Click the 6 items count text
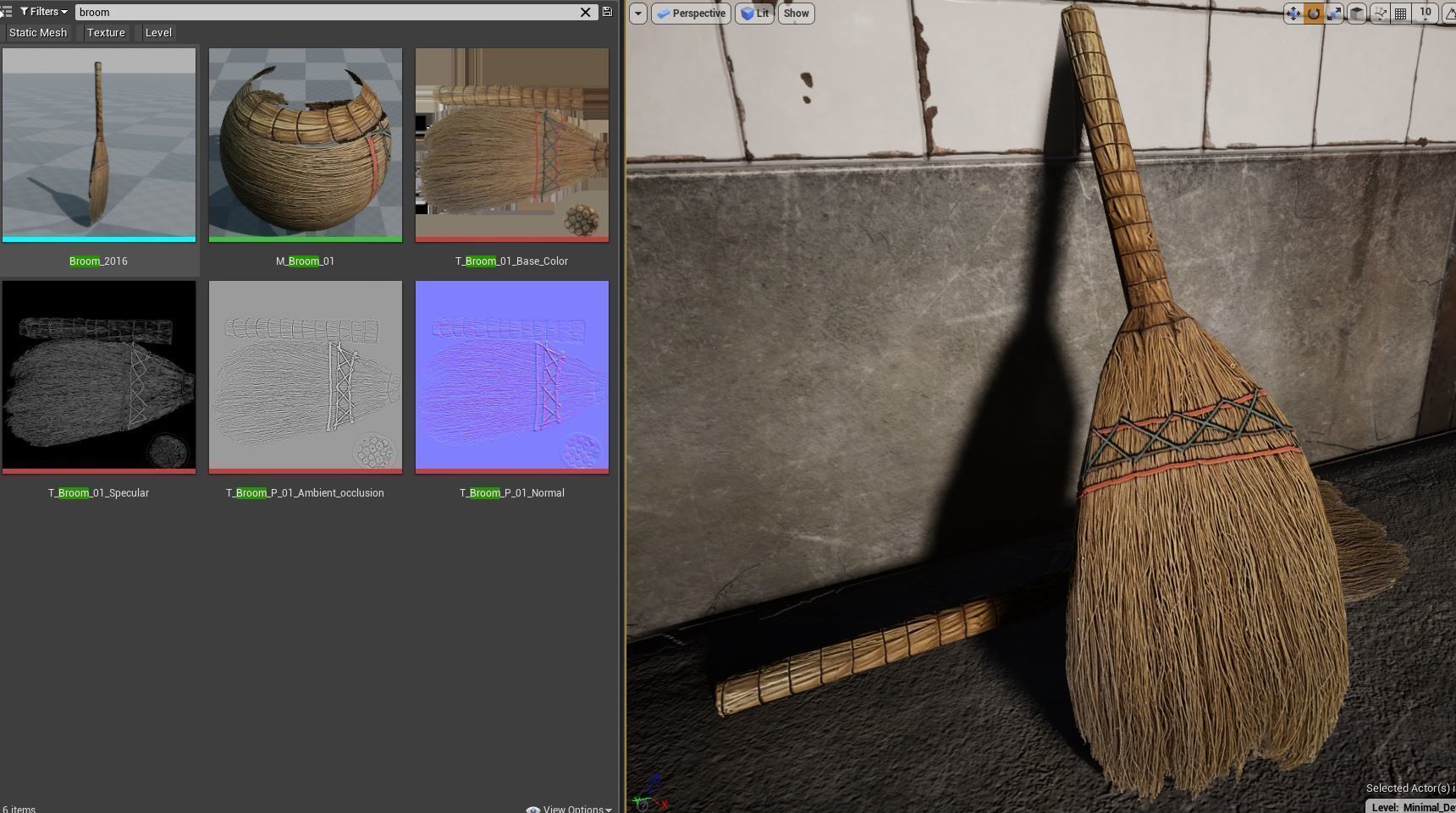 tap(19, 809)
